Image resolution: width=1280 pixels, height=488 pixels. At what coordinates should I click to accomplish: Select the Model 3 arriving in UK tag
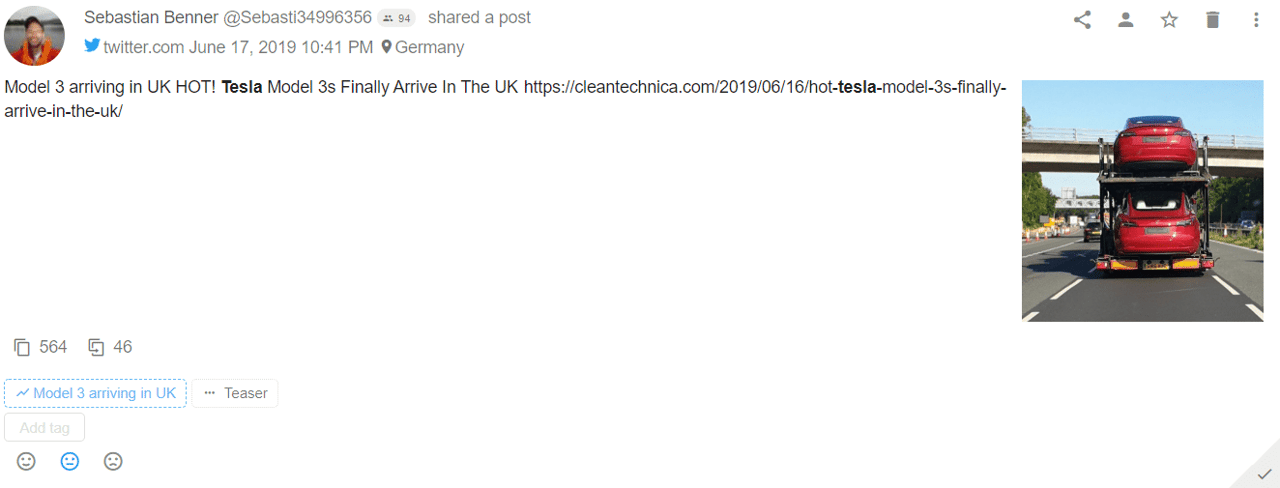[x=95, y=393]
